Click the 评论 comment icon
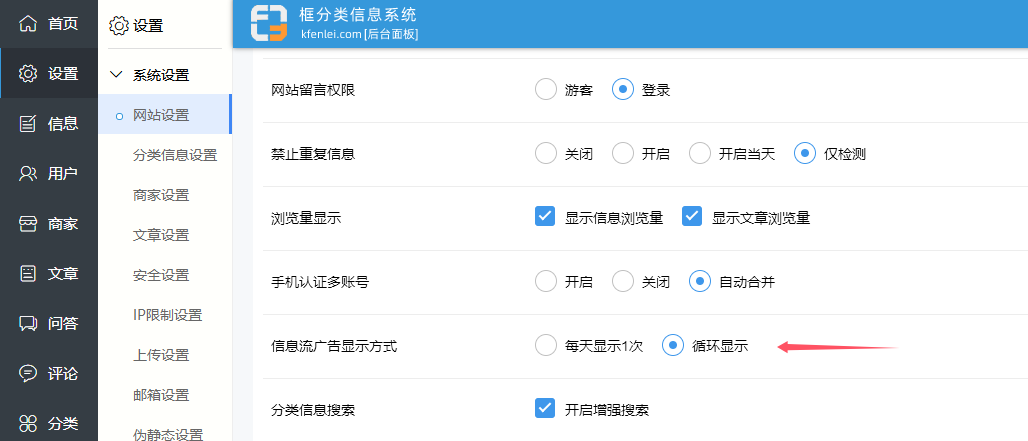Viewport: 1028px width, 441px height. (28, 373)
